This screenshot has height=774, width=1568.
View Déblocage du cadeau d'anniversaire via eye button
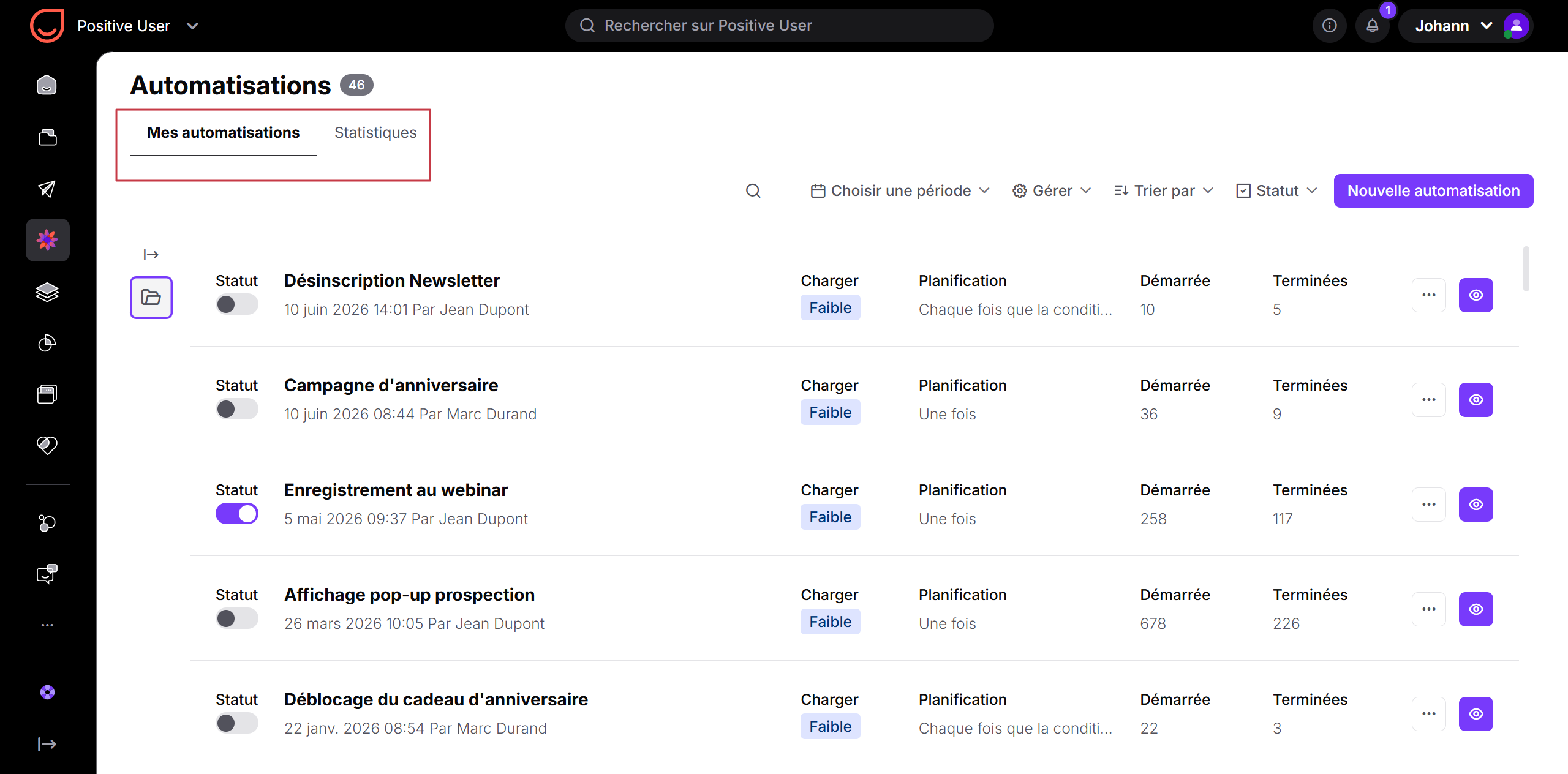1476,714
